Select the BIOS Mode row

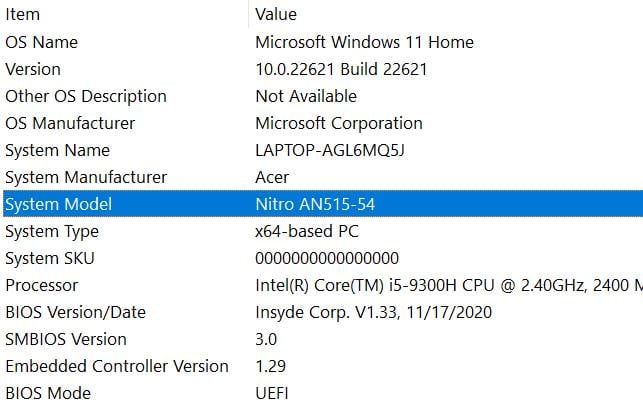point(48,393)
